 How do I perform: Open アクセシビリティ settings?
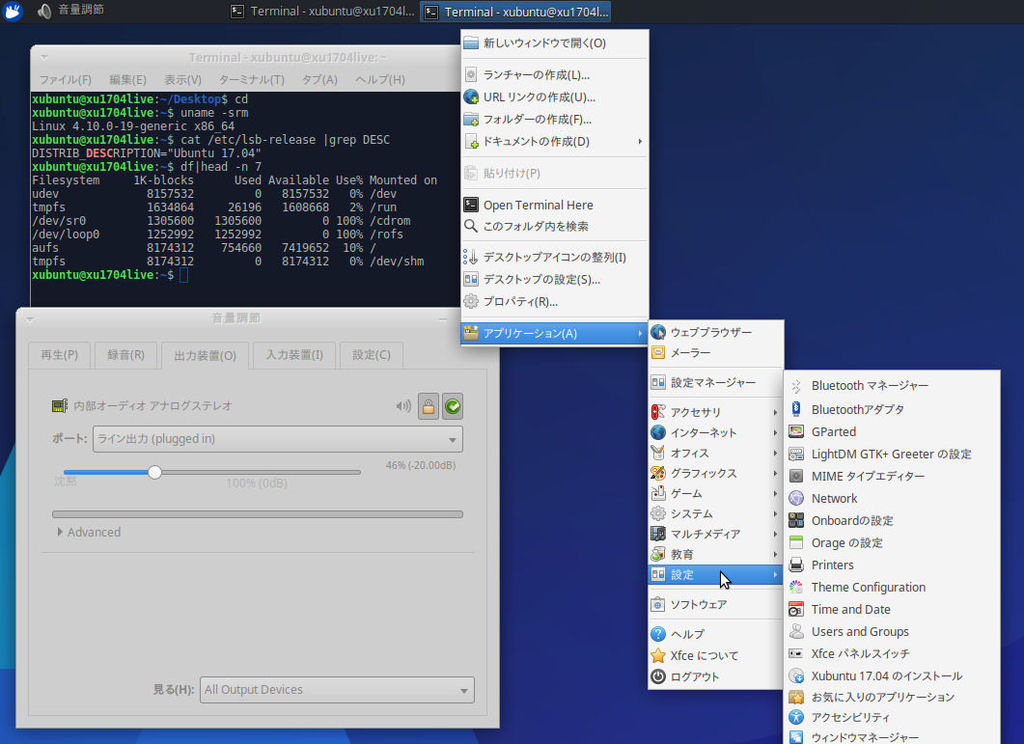click(x=891, y=717)
